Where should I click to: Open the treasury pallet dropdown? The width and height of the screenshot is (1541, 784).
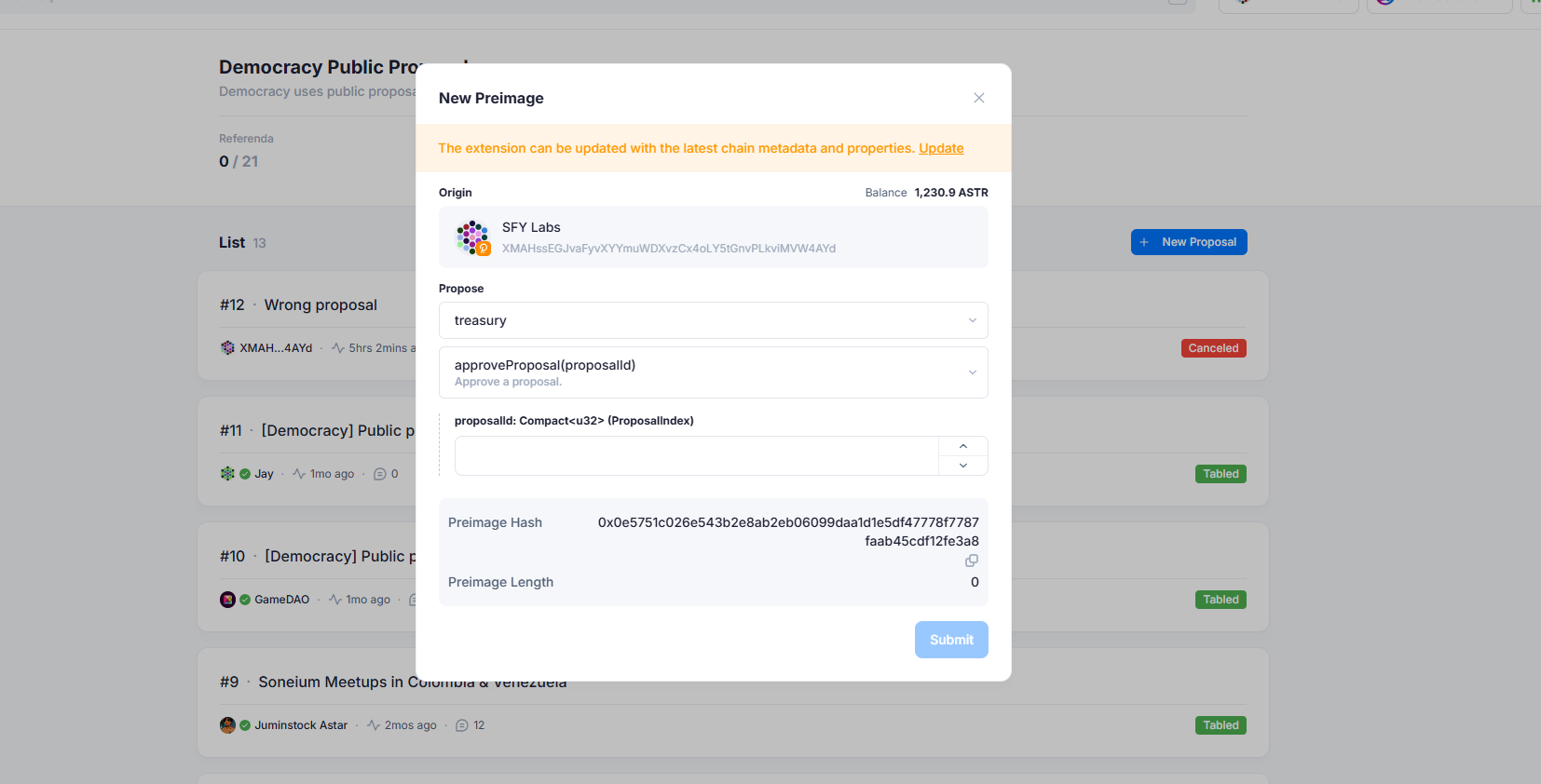(713, 320)
